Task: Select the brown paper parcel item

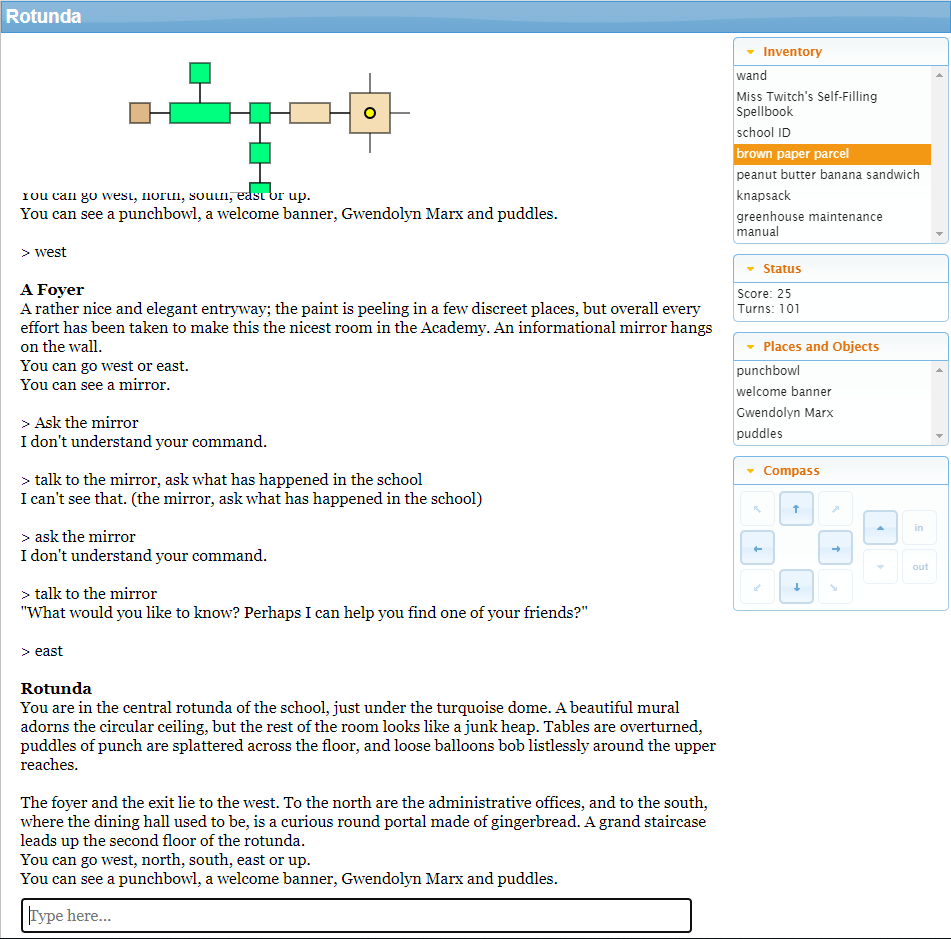Action: pyautogui.click(x=832, y=154)
